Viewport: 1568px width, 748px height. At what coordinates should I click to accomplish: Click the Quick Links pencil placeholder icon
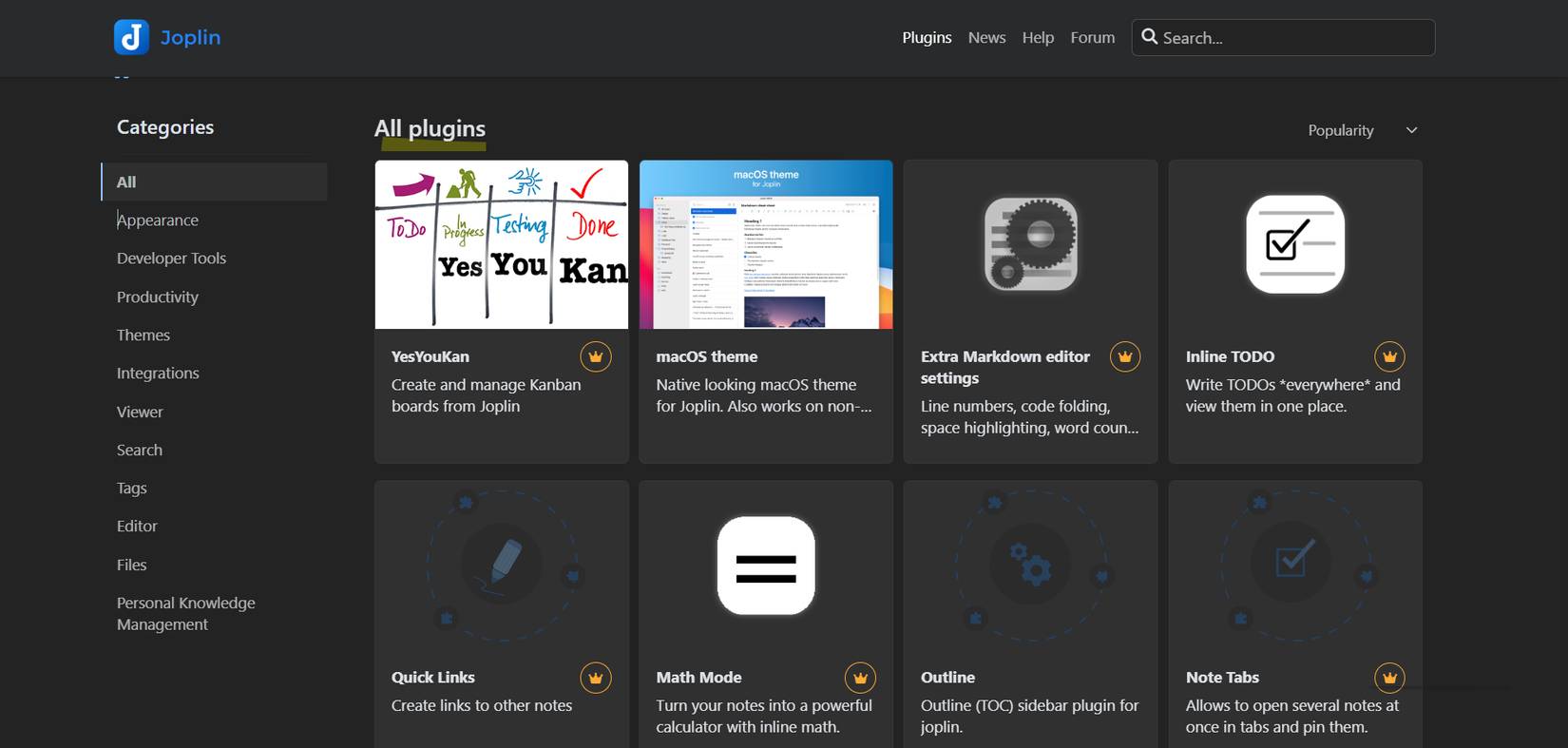[502, 566]
